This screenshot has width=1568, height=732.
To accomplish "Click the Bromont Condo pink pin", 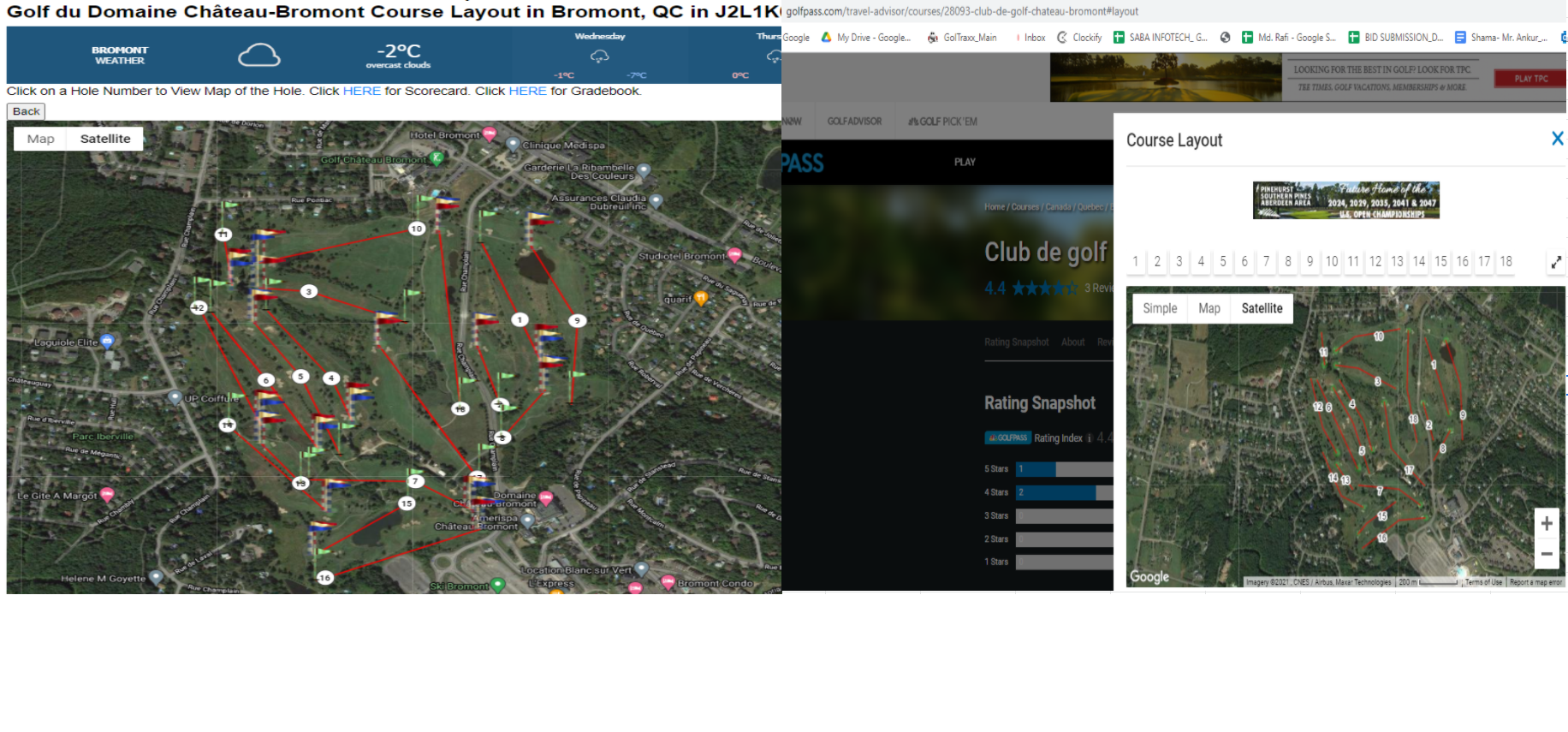I will (668, 582).
